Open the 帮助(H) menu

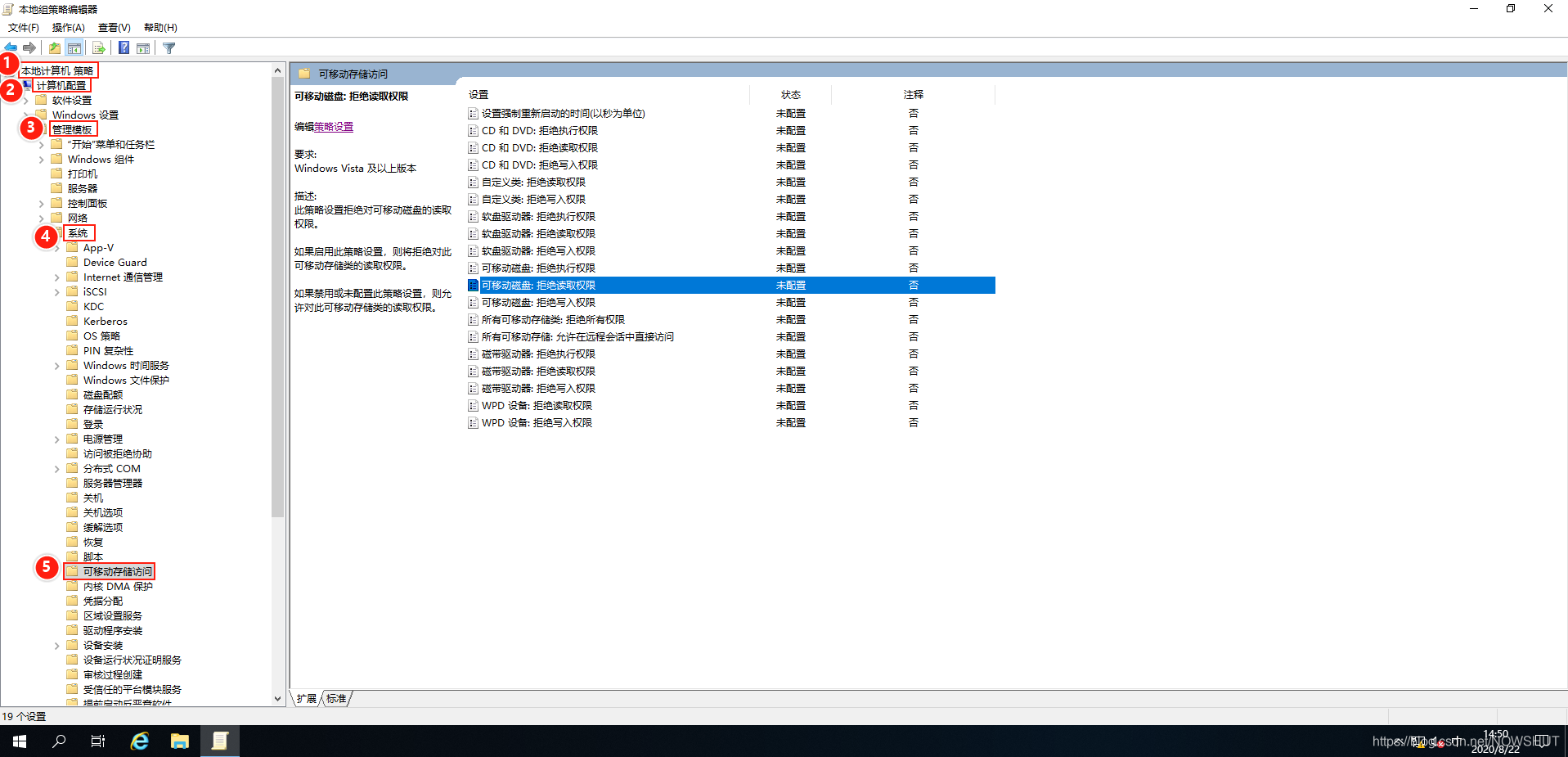click(160, 28)
